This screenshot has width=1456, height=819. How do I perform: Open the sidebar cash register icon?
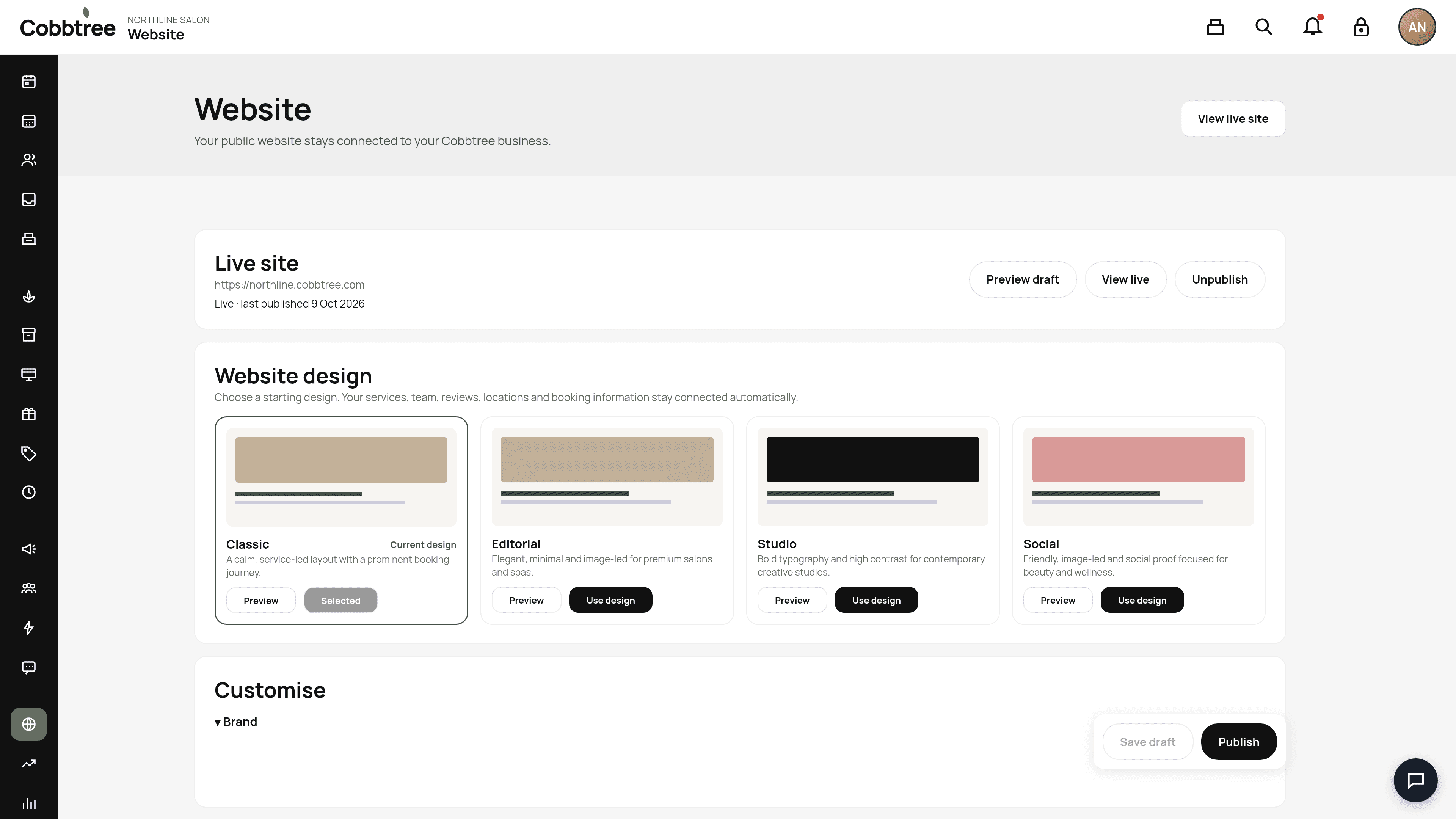pyautogui.click(x=29, y=238)
